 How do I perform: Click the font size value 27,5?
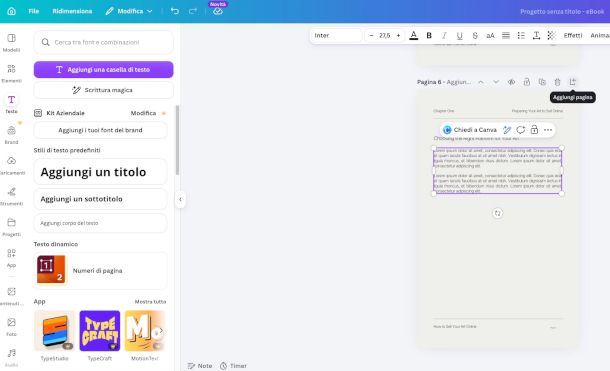tap(384, 35)
